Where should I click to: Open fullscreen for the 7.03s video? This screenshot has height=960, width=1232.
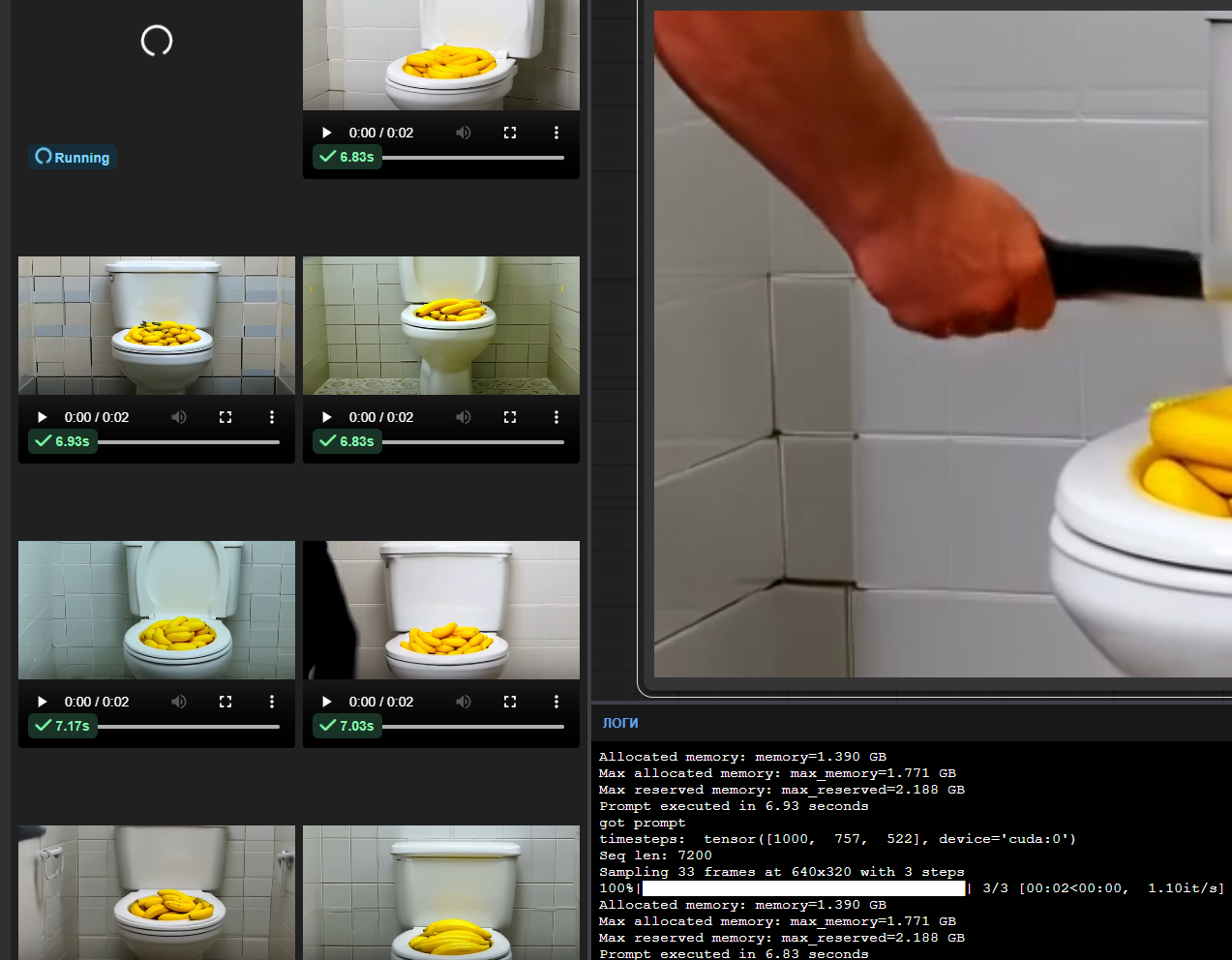pyautogui.click(x=510, y=702)
